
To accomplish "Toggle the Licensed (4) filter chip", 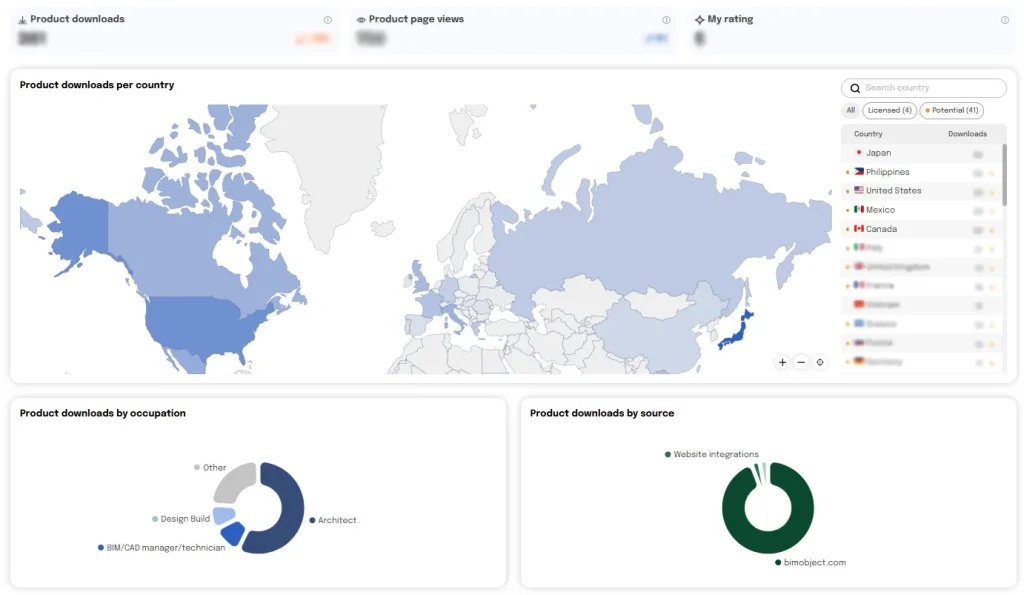I will pyautogui.click(x=889, y=110).
